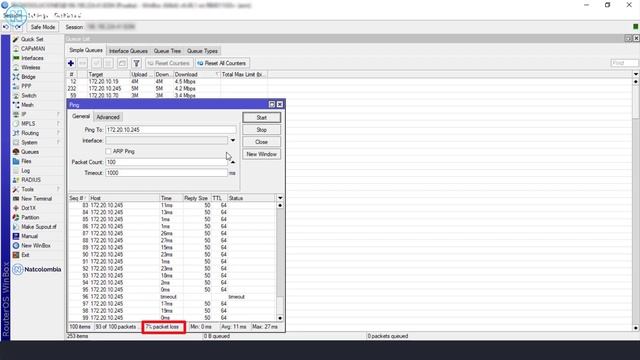The width and height of the screenshot is (640, 360).
Task: Open the Bridge section
Action: click(x=28, y=77)
